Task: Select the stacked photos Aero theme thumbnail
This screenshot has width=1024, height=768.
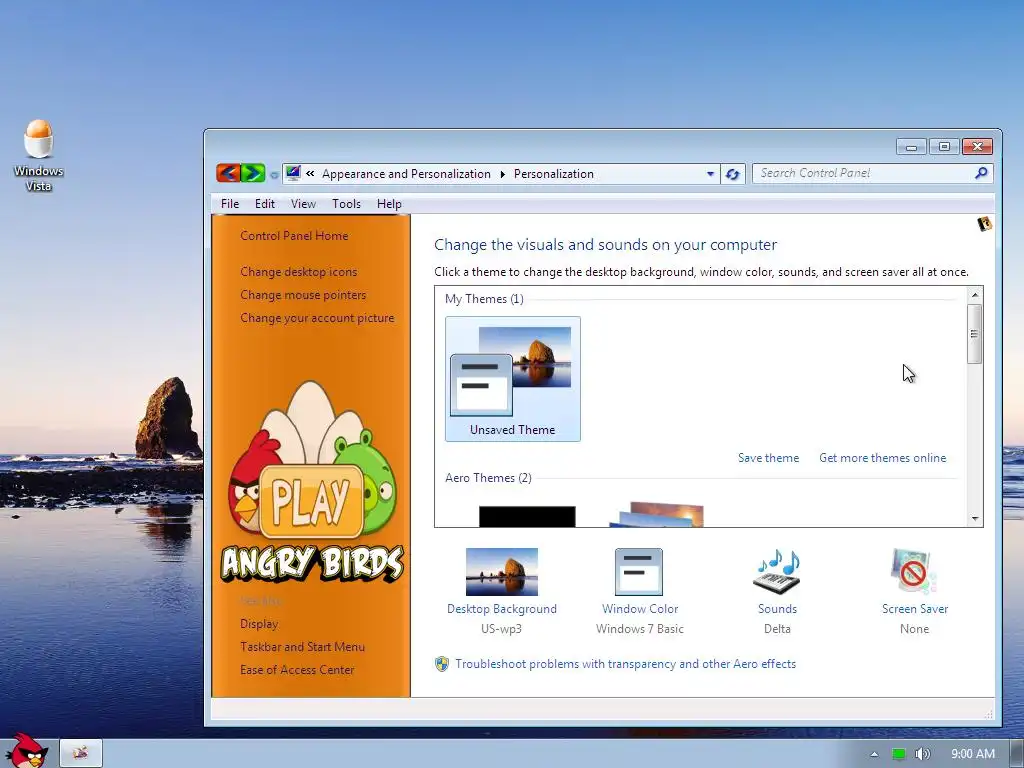Action: coord(658,514)
